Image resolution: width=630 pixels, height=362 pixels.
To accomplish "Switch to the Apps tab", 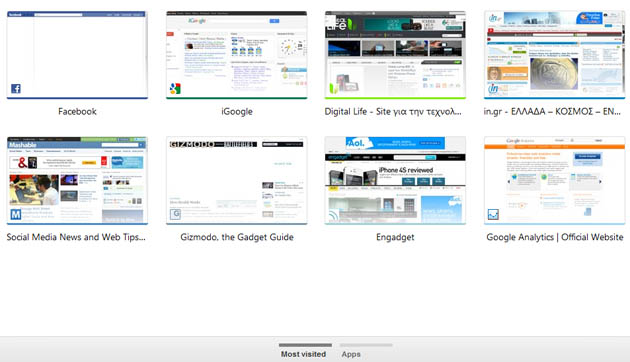I will (x=351, y=354).
